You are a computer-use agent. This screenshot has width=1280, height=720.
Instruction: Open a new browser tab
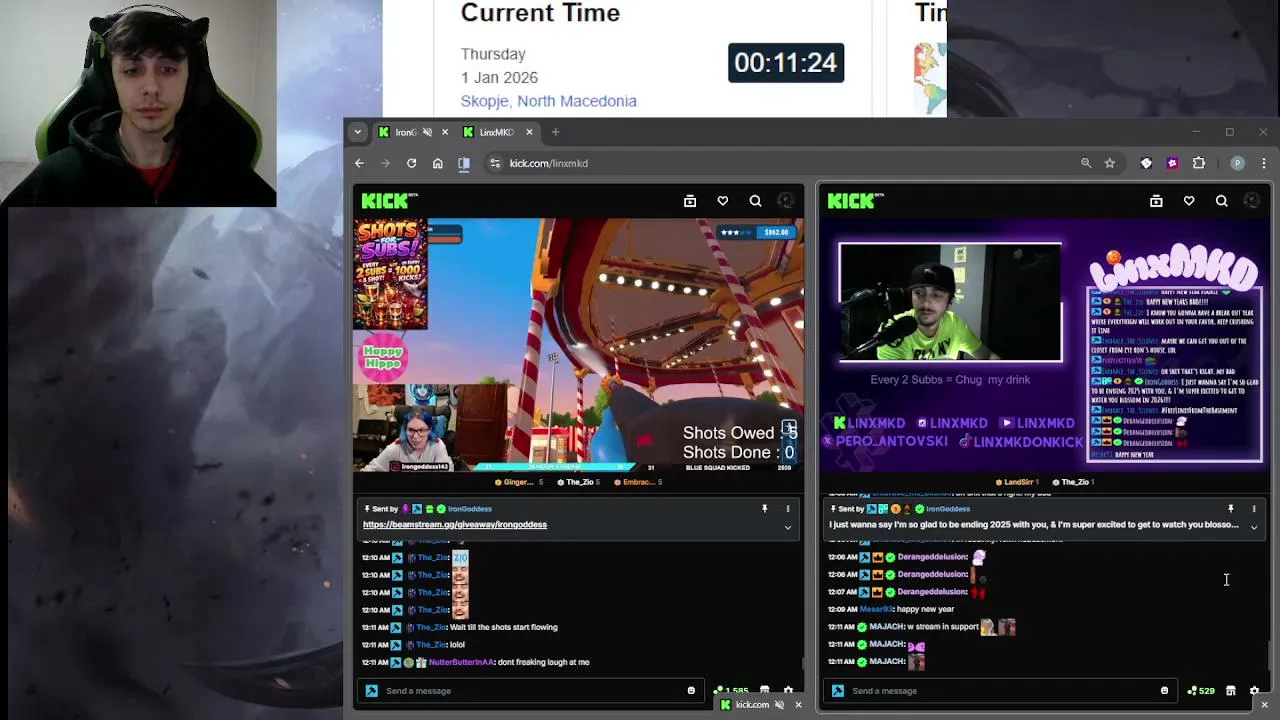pos(555,132)
